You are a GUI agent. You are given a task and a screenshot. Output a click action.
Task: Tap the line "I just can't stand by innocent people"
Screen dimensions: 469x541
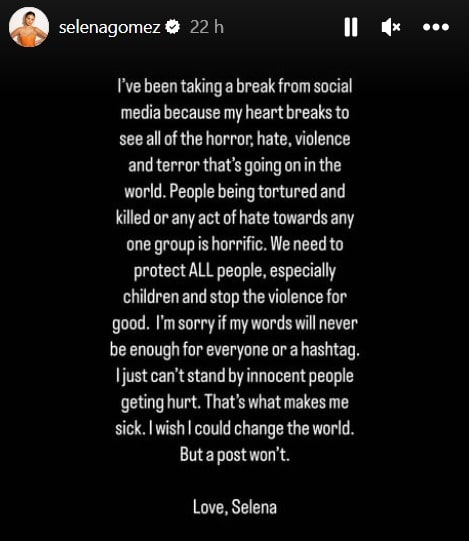click(x=235, y=376)
